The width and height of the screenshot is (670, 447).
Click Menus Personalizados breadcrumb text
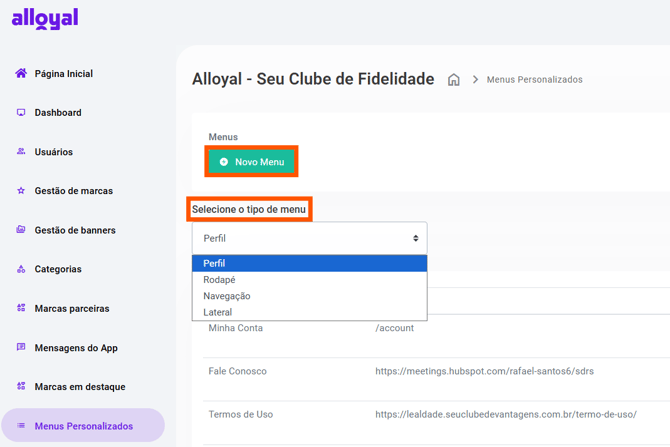tap(535, 79)
